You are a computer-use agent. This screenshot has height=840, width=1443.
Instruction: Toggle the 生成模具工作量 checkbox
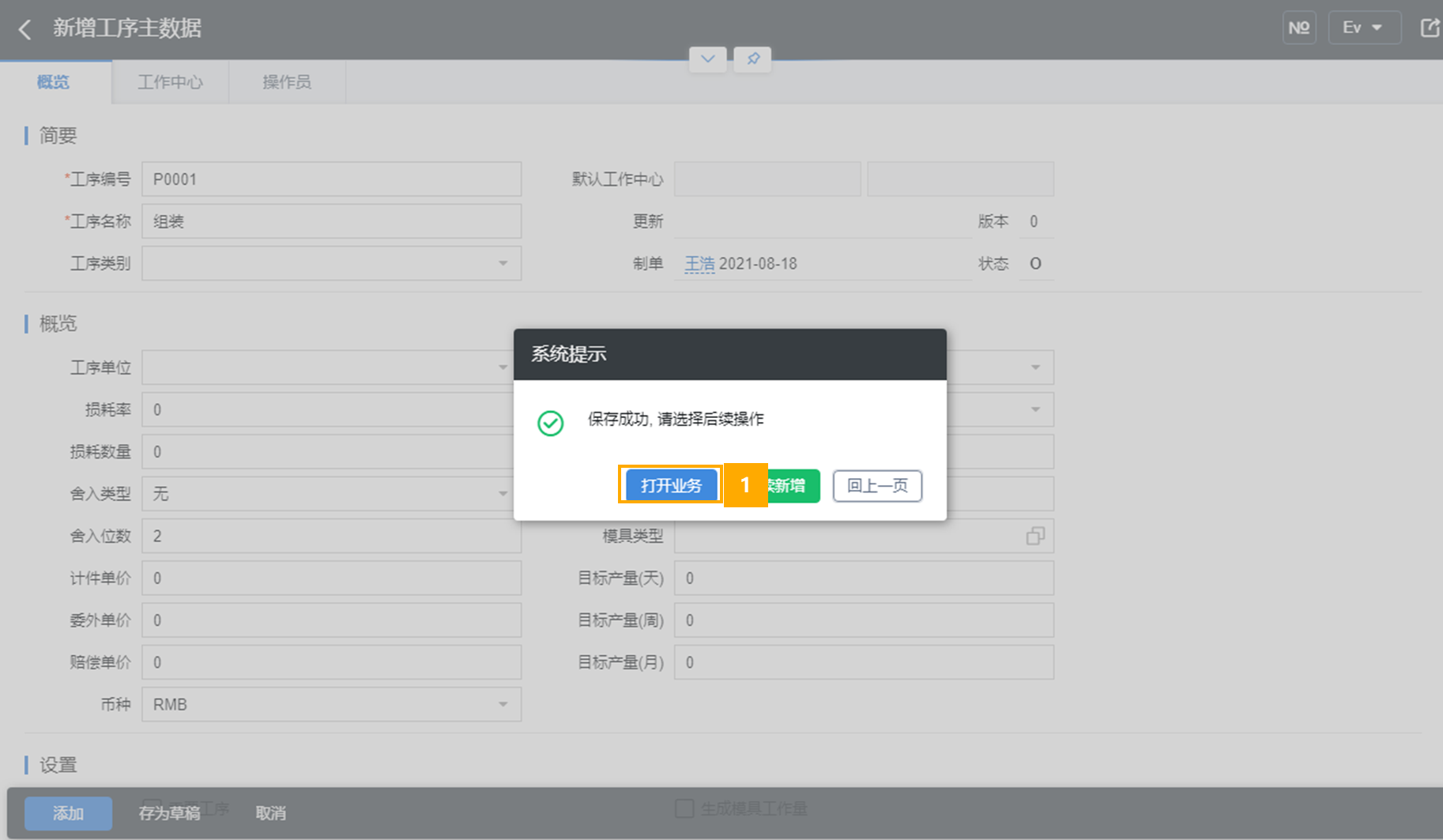pyautogui.click(x=684, y=808)
